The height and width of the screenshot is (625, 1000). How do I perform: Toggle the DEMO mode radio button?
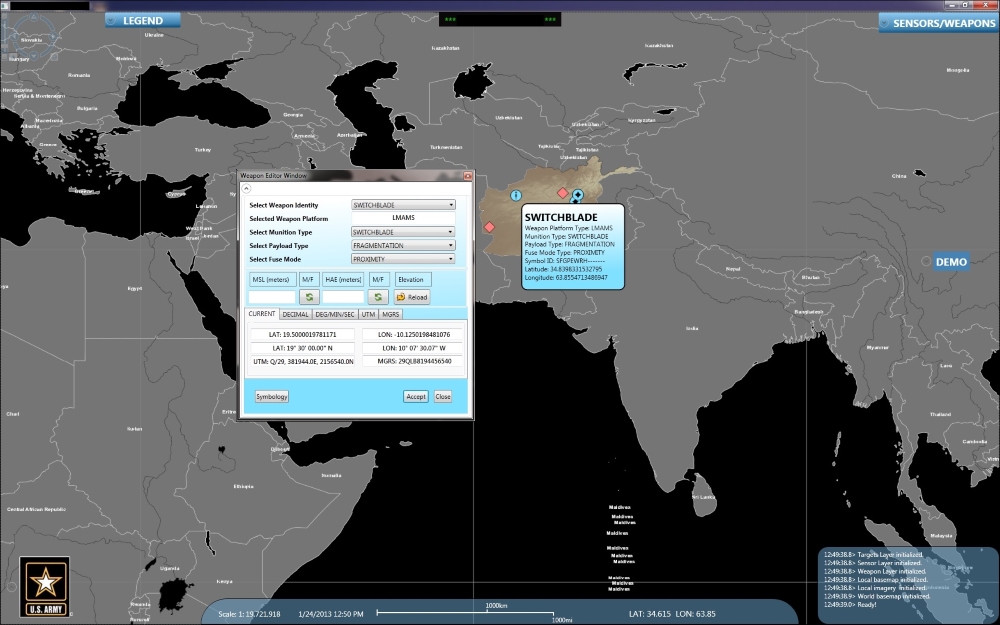point(926,261)
